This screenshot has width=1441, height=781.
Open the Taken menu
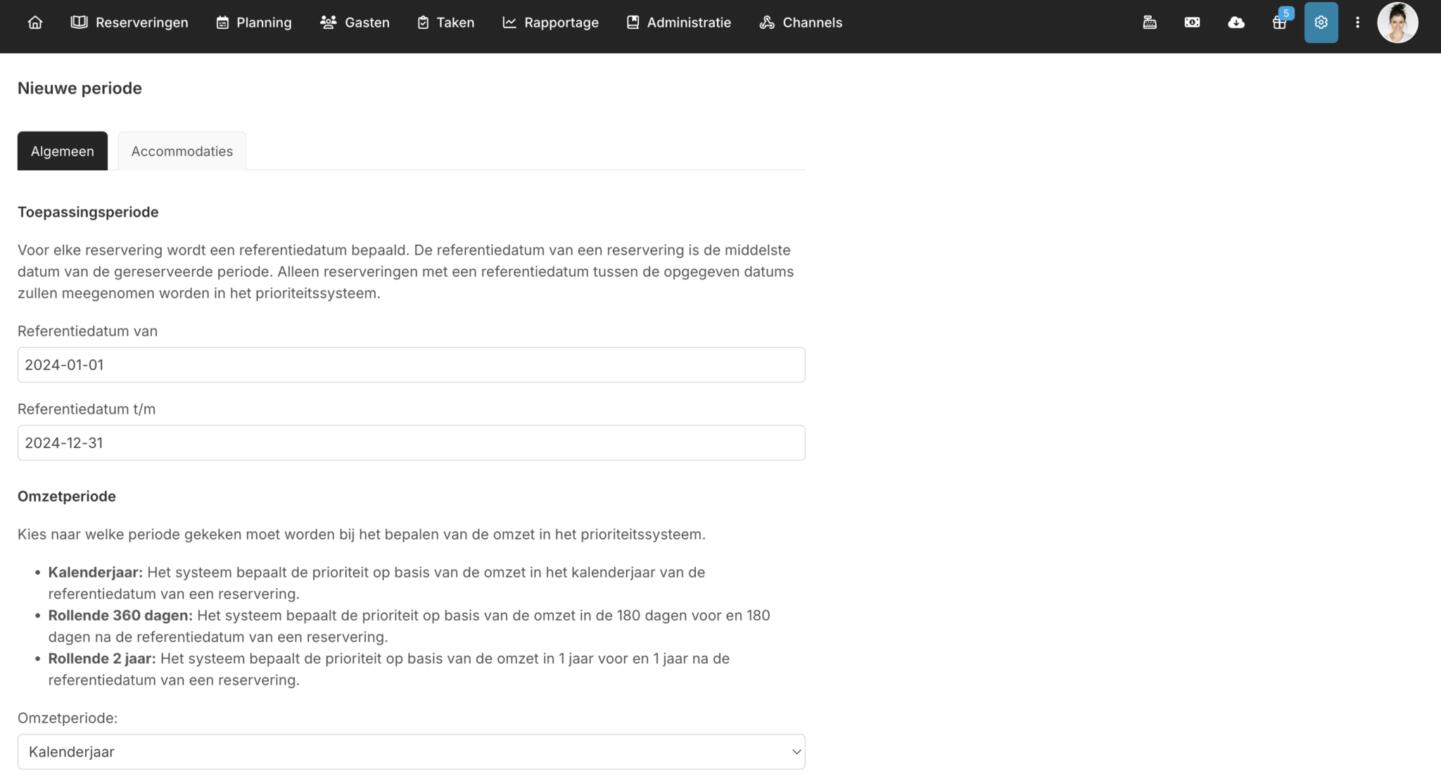(x=445, y=22)
